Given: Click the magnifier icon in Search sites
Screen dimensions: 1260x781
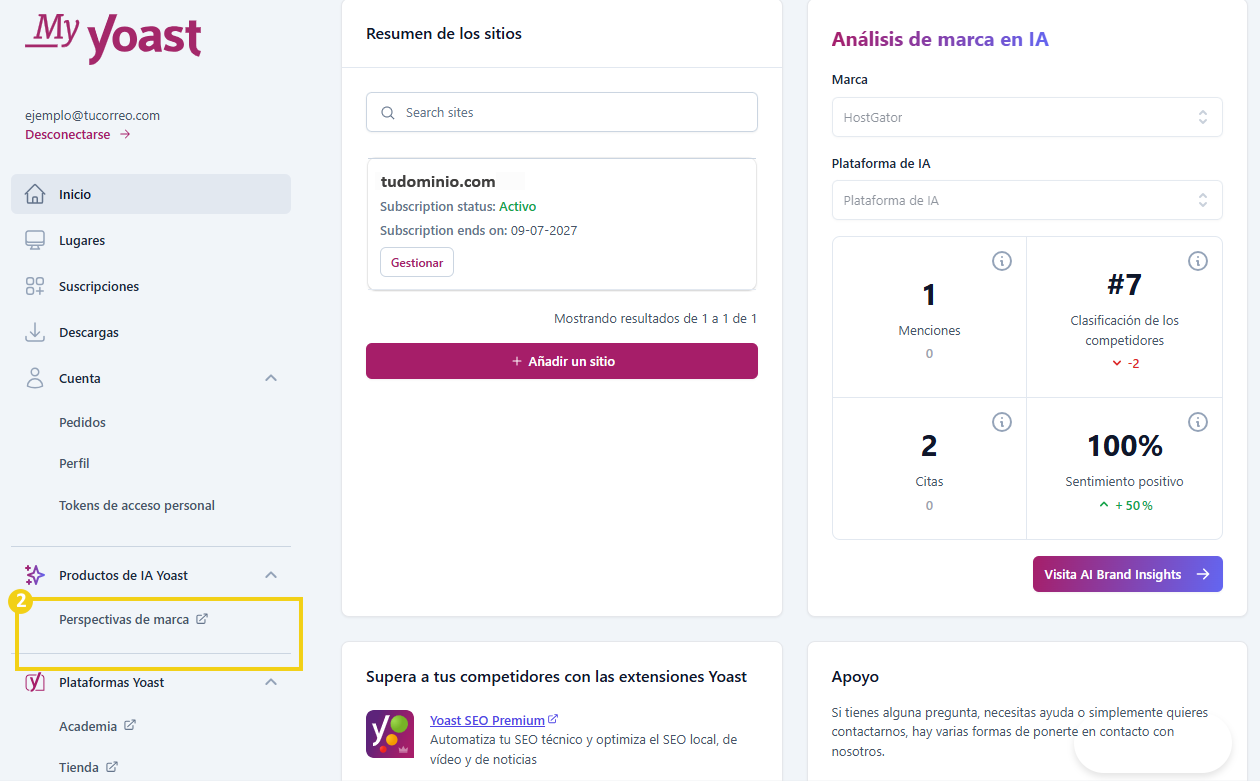Looking at the screenshot, I should pos(388,113).
